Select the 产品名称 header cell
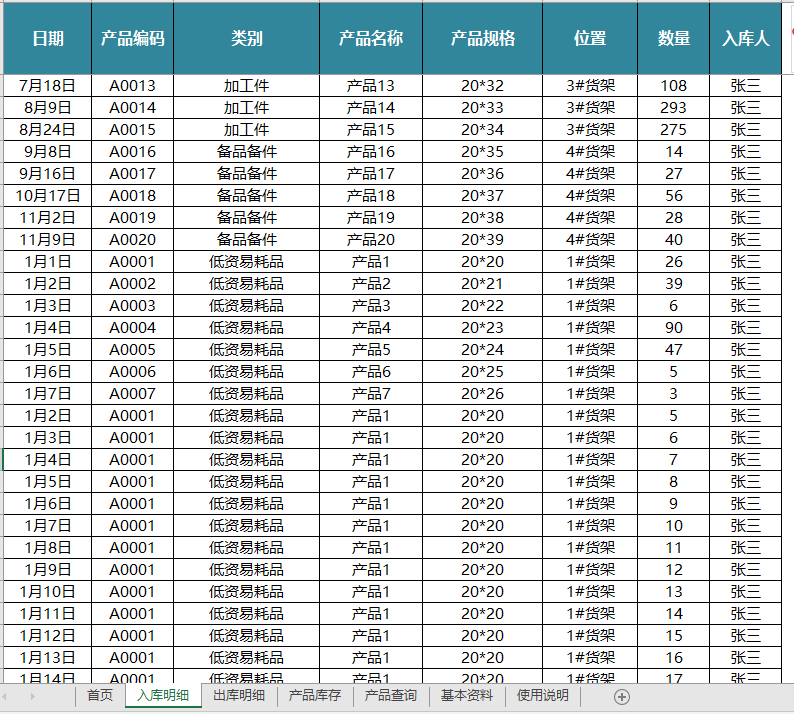This screenshot has width=794, height=714. pos(371,38)
